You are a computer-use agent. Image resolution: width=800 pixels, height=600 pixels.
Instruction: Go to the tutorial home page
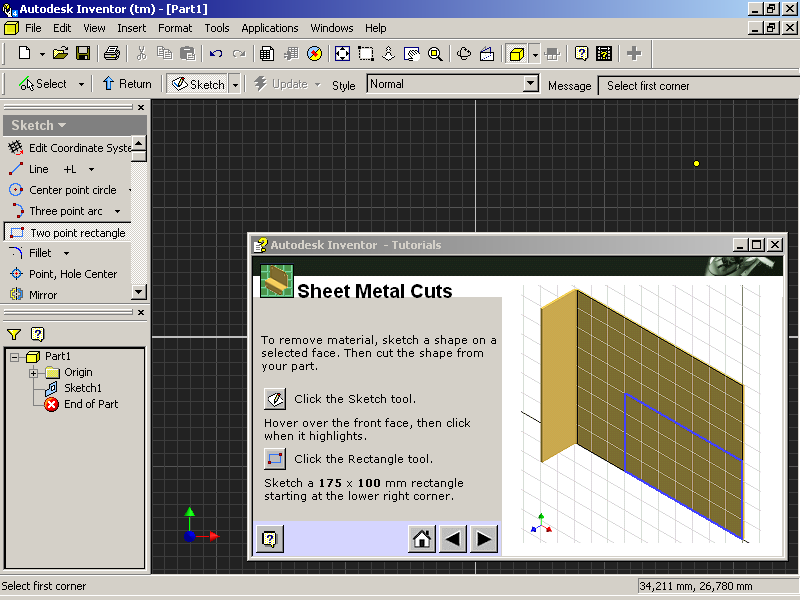point(422,539)
